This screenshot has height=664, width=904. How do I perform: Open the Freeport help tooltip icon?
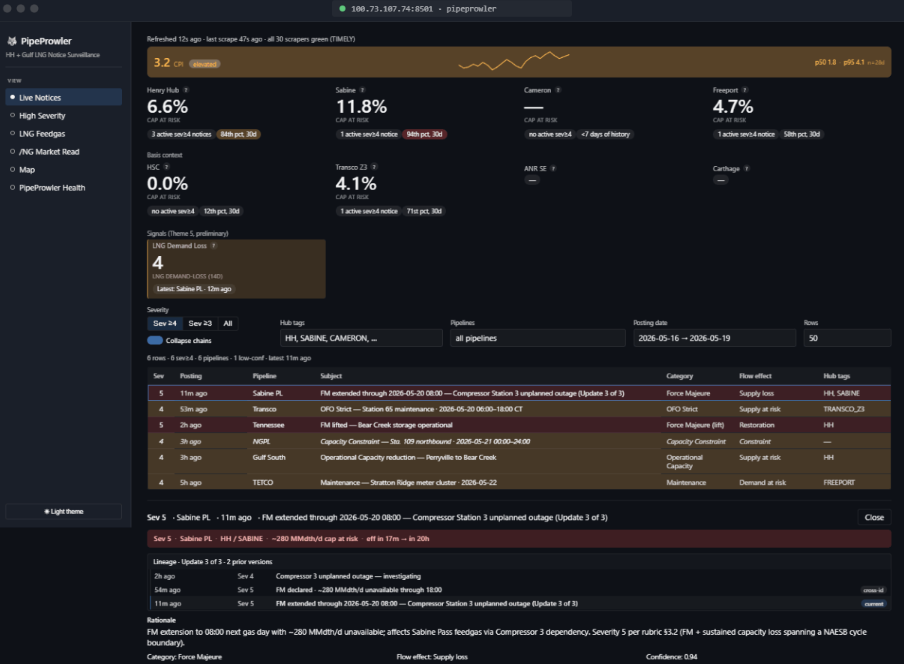point(744,90)
